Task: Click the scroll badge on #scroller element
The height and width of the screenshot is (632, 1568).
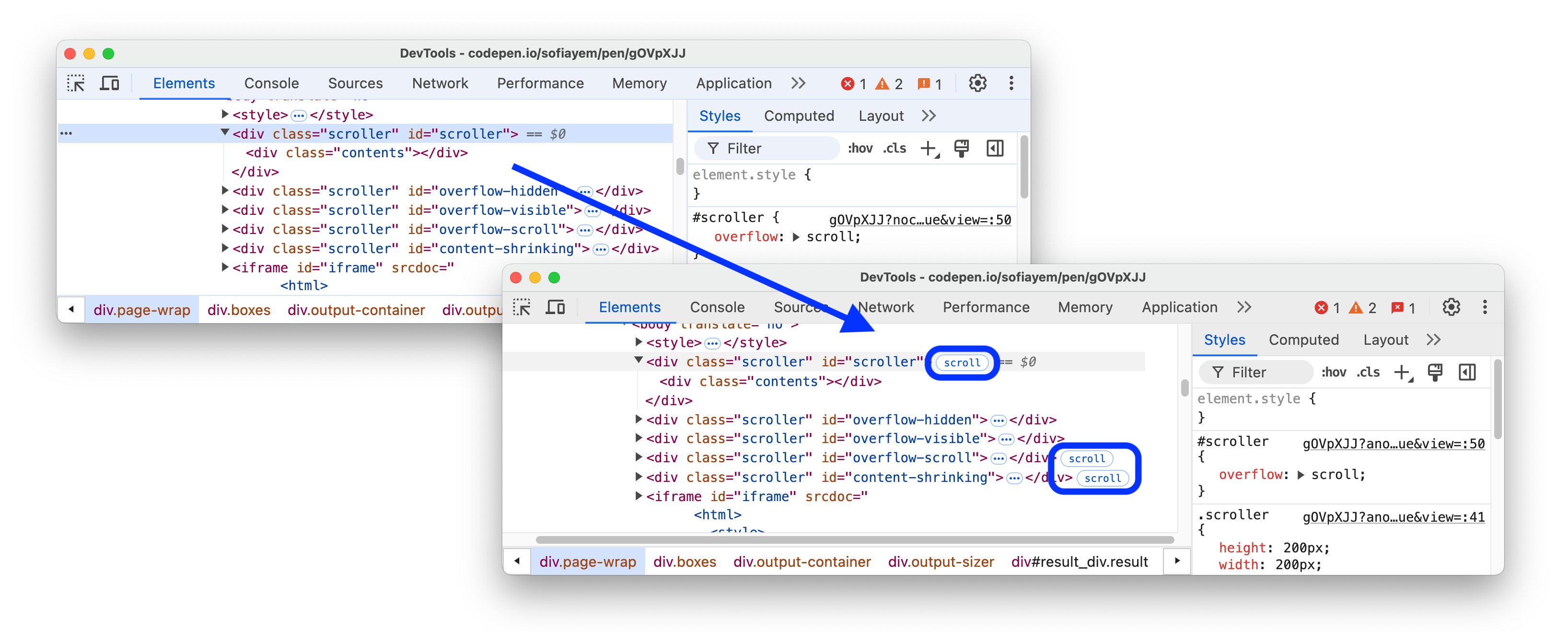Action: [x=961, y=362]
